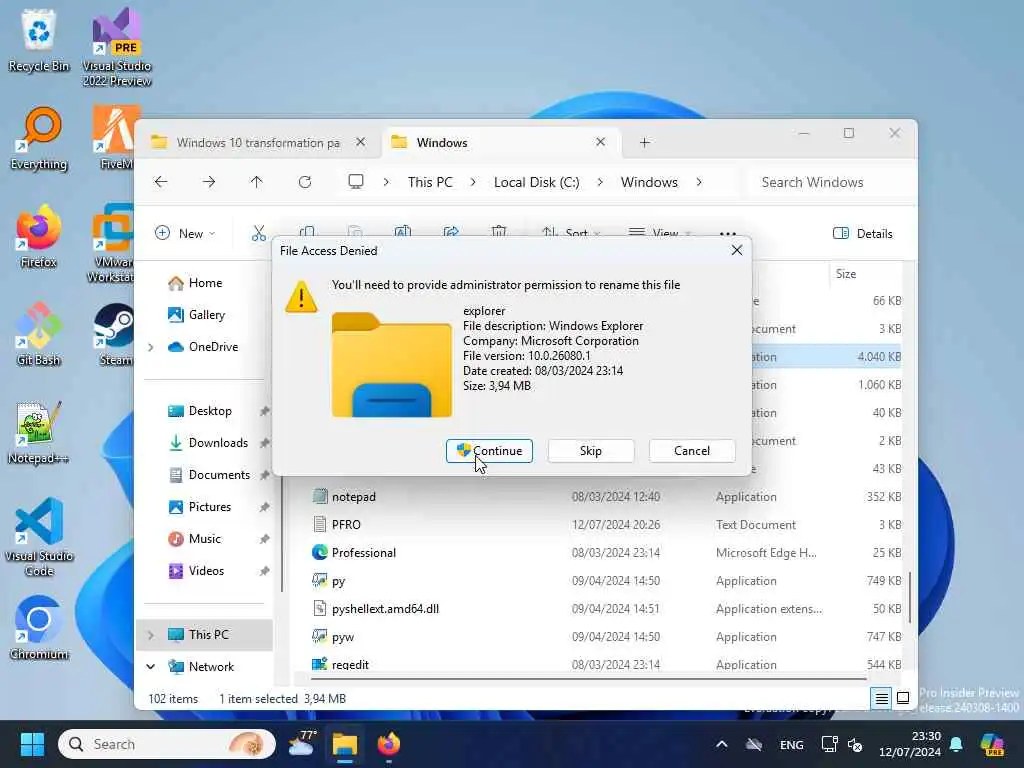Cancel the rename permission dialog
This screenshot has width=1024, height=768.
(x=692, y=451)
